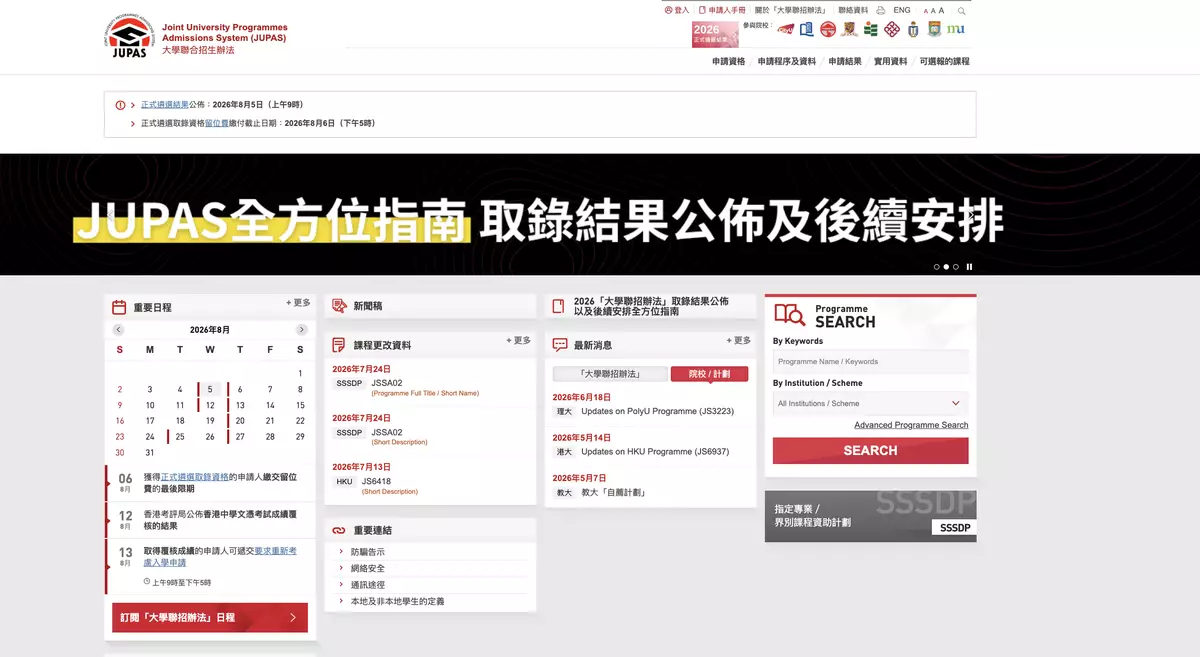Go to next calendar month
The height and width of the screenshot is (657, 1200).
[x=302, y=330]
